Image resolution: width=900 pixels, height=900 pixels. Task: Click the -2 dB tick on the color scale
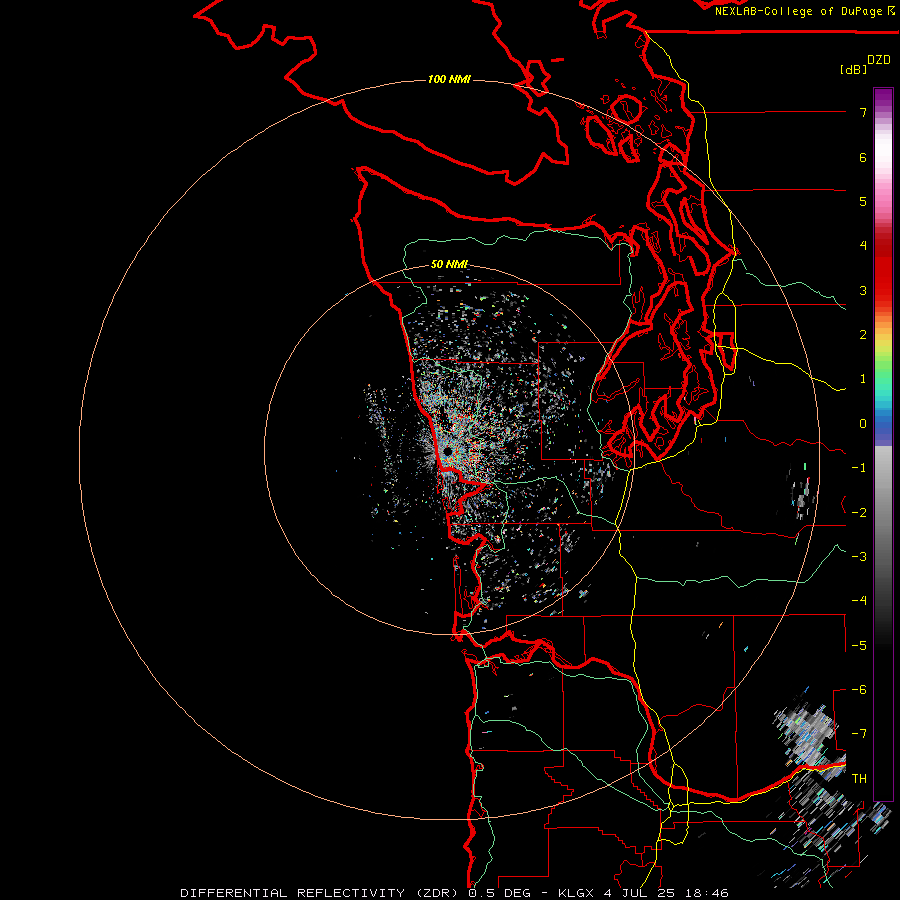click(x=859, y=513)
